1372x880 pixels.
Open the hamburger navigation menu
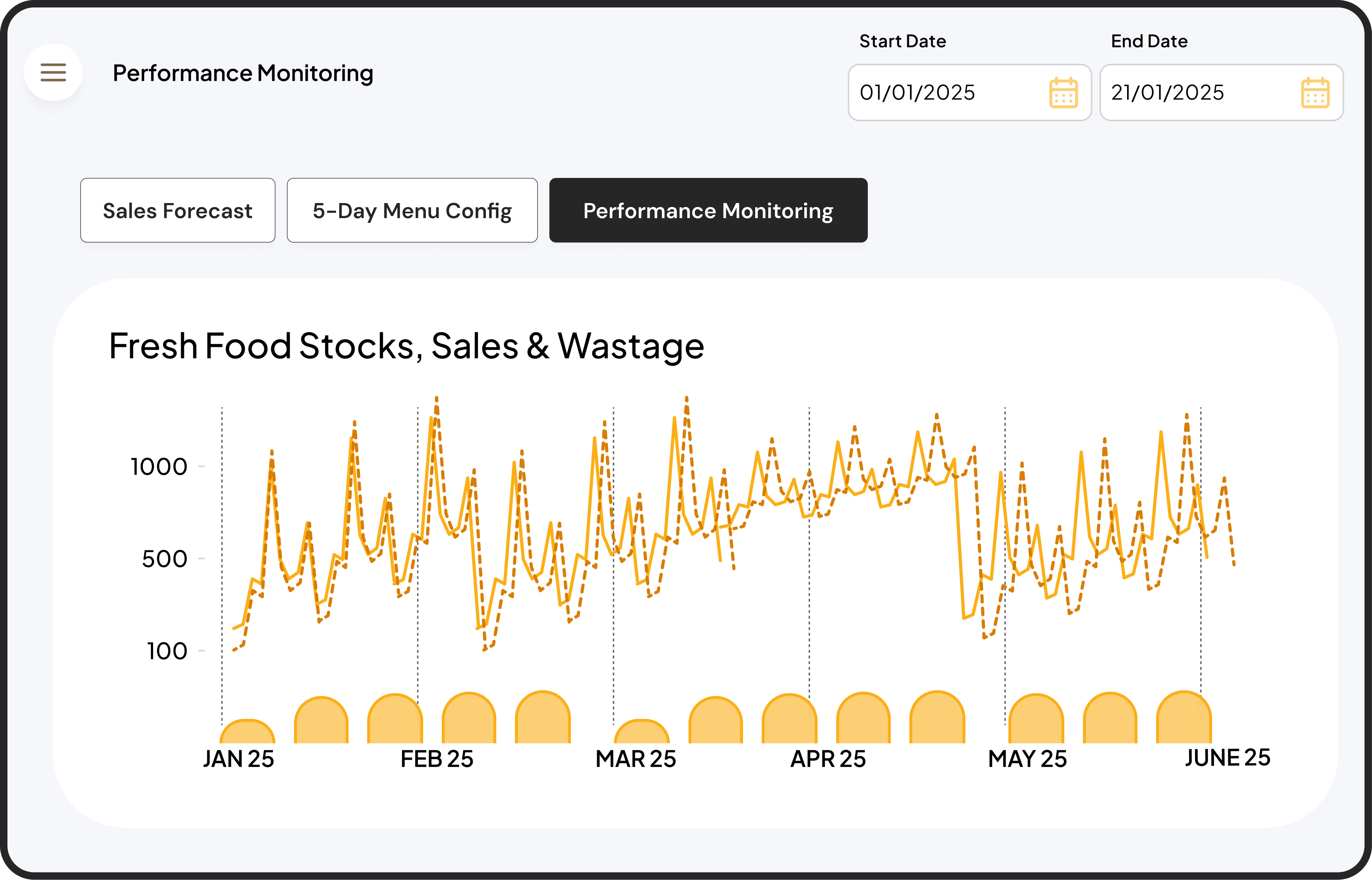53,72
